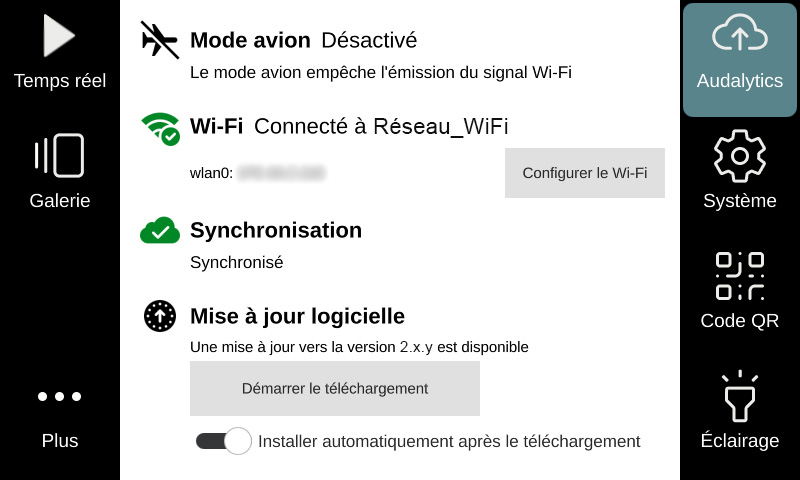The height and width of the screenshot is (480, 800).
Task: Toggle automatic install after download switch
Action: pyautogui.click(x=223, y=441)
